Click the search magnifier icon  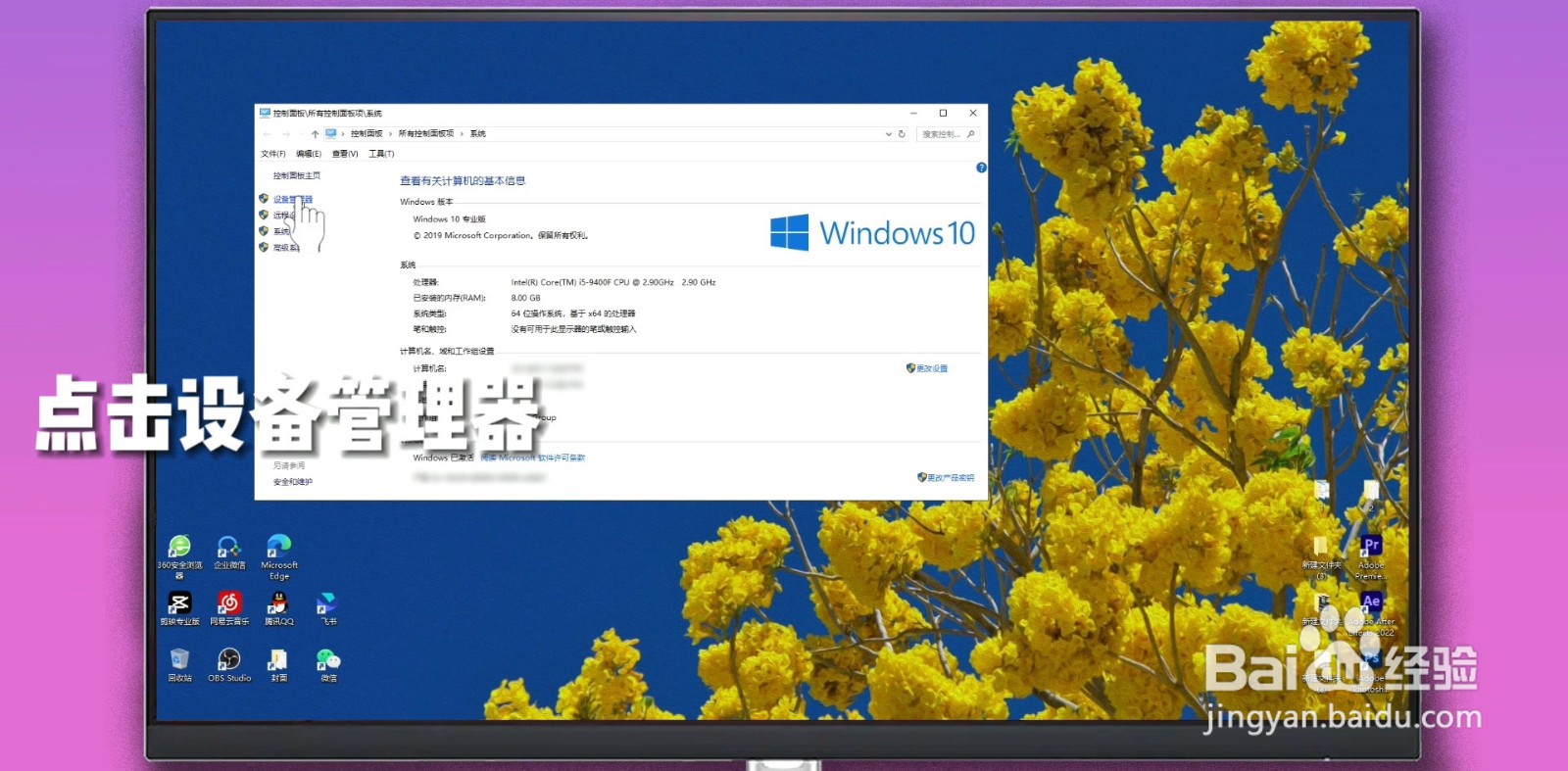point(971,134)
